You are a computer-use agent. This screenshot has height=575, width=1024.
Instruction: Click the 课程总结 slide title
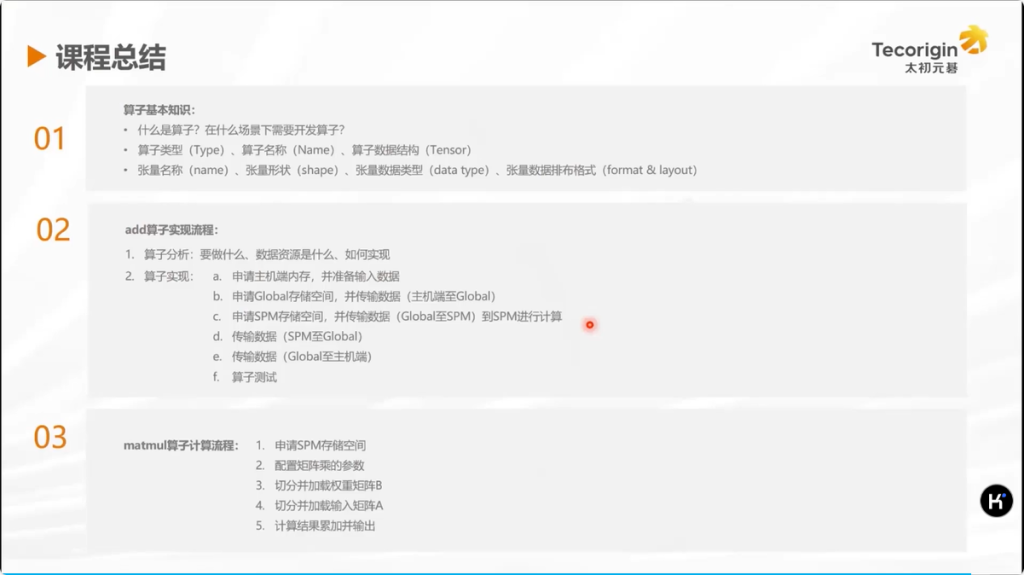click(x=110, y=57)
